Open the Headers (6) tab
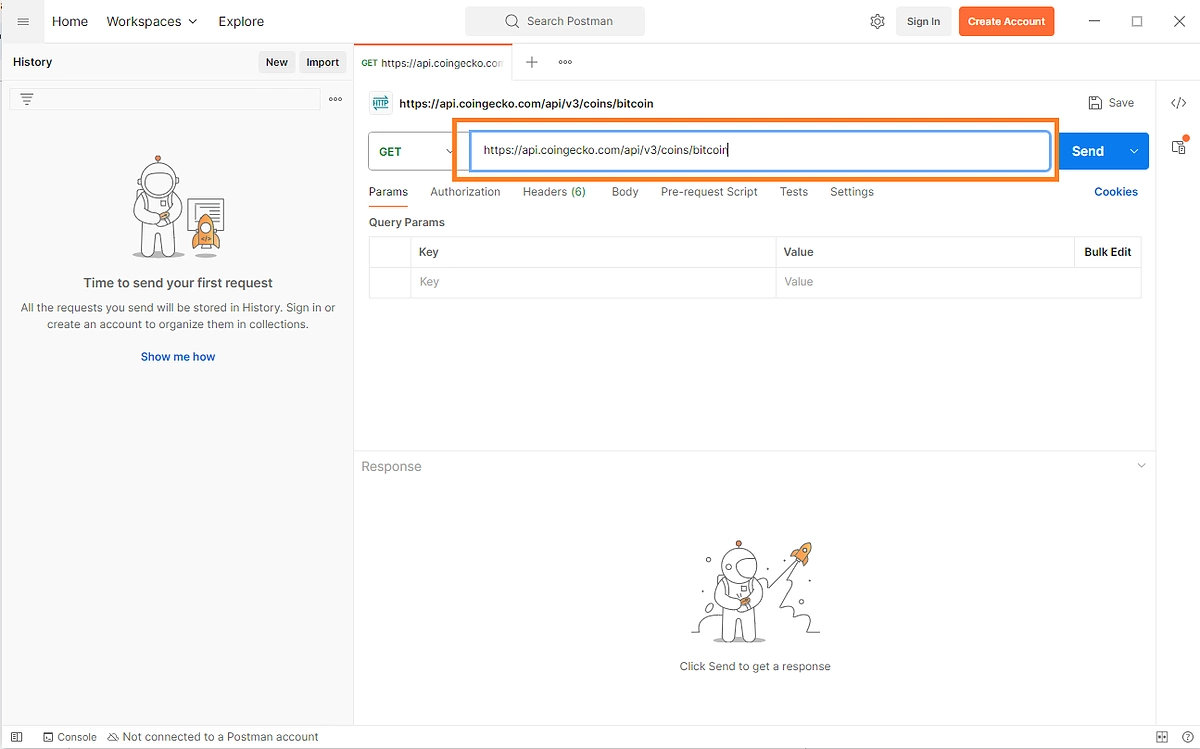The image size is (1200, 749). tap(554, 192)
